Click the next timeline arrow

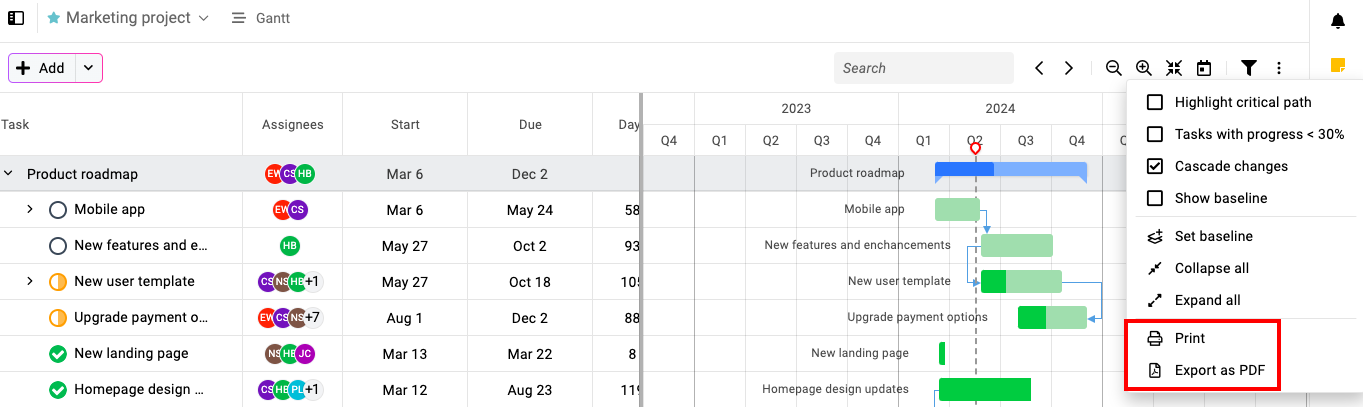tap(1069, 68)
